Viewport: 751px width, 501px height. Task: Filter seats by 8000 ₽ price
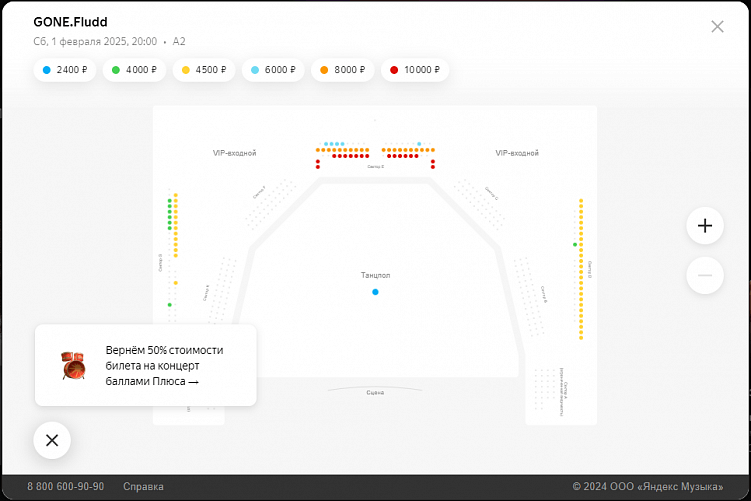[342, 70]
